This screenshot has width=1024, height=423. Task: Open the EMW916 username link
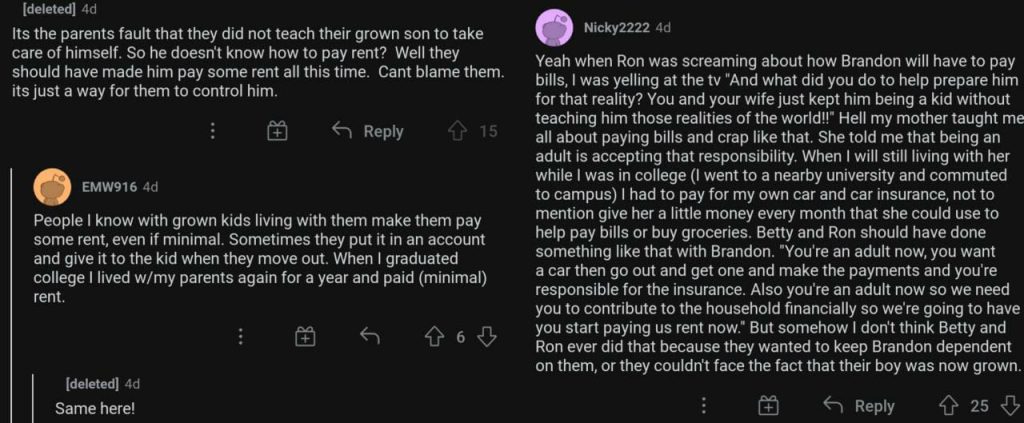coord(108,187)
